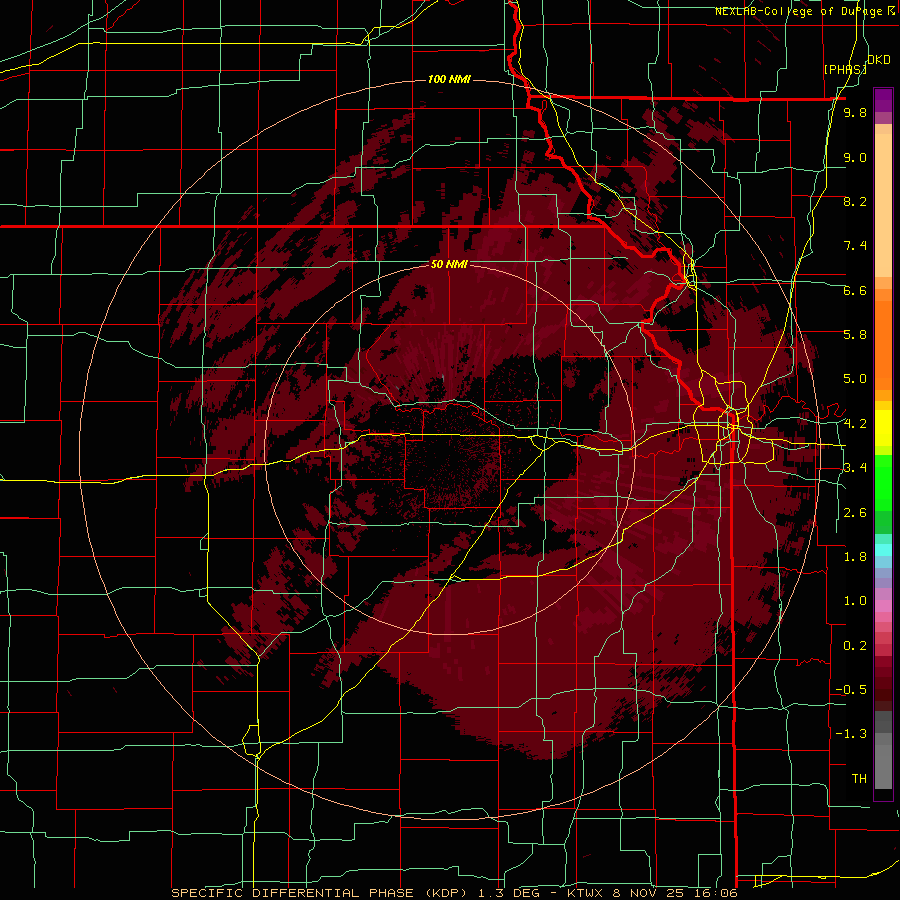
Task: Click the "[PHAS]" label above the color bar
Action: tap(845, 69)
